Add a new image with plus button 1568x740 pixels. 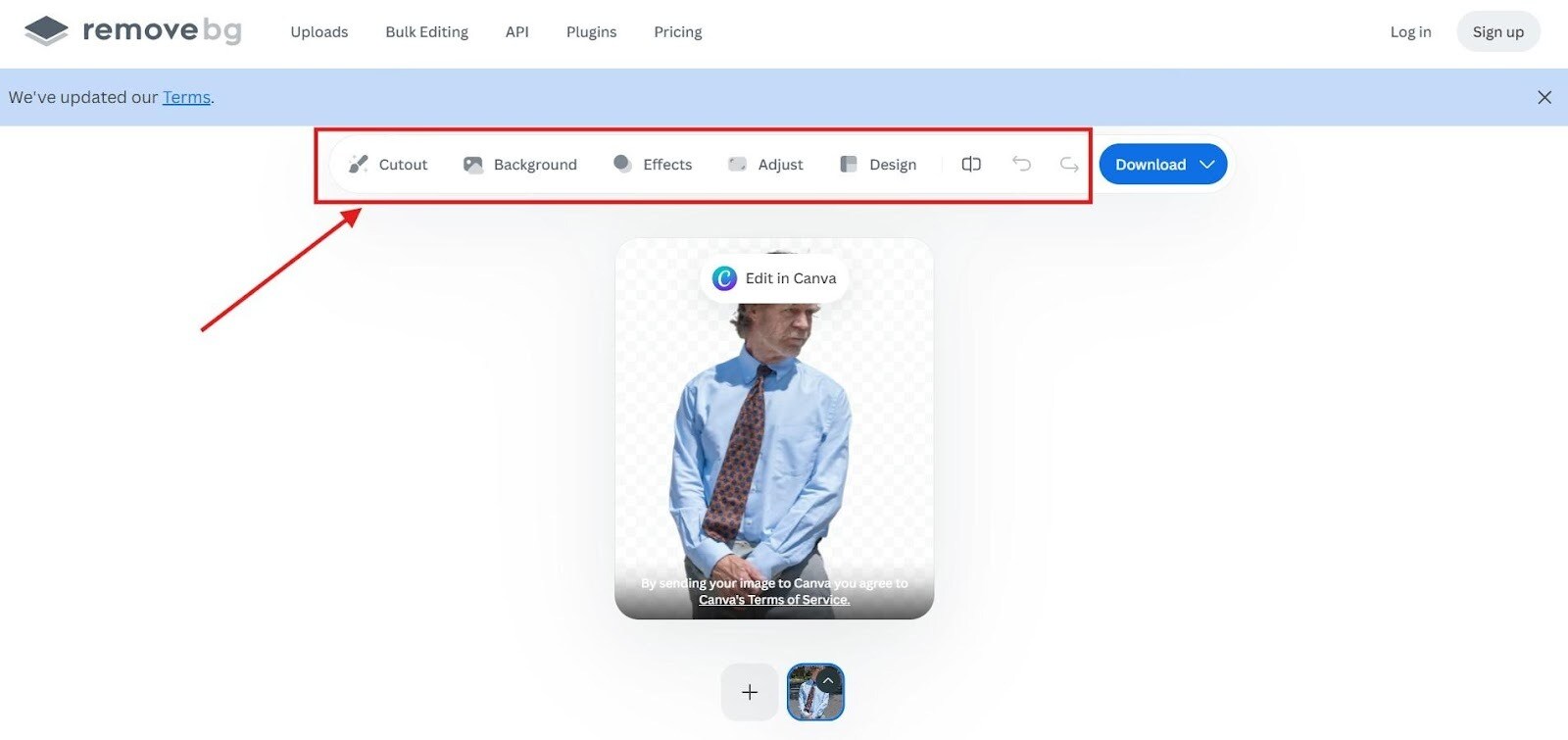[750, 692]
